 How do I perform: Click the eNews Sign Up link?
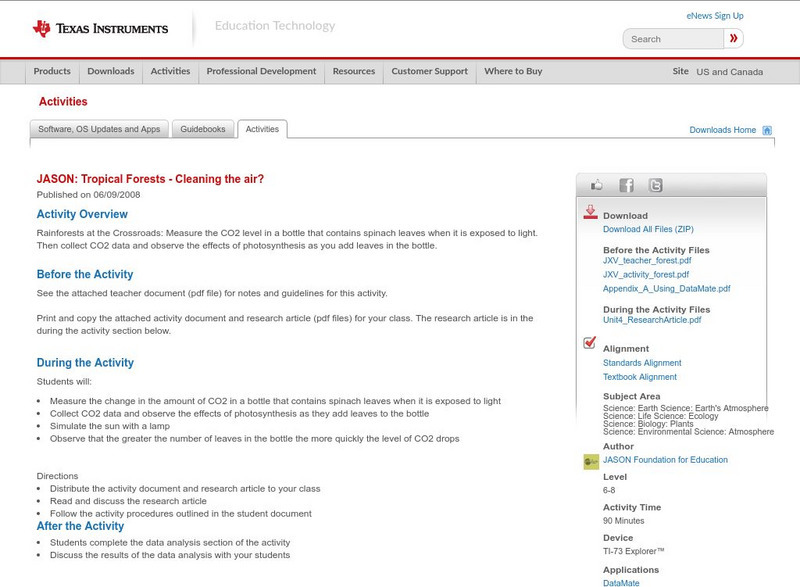715,16
